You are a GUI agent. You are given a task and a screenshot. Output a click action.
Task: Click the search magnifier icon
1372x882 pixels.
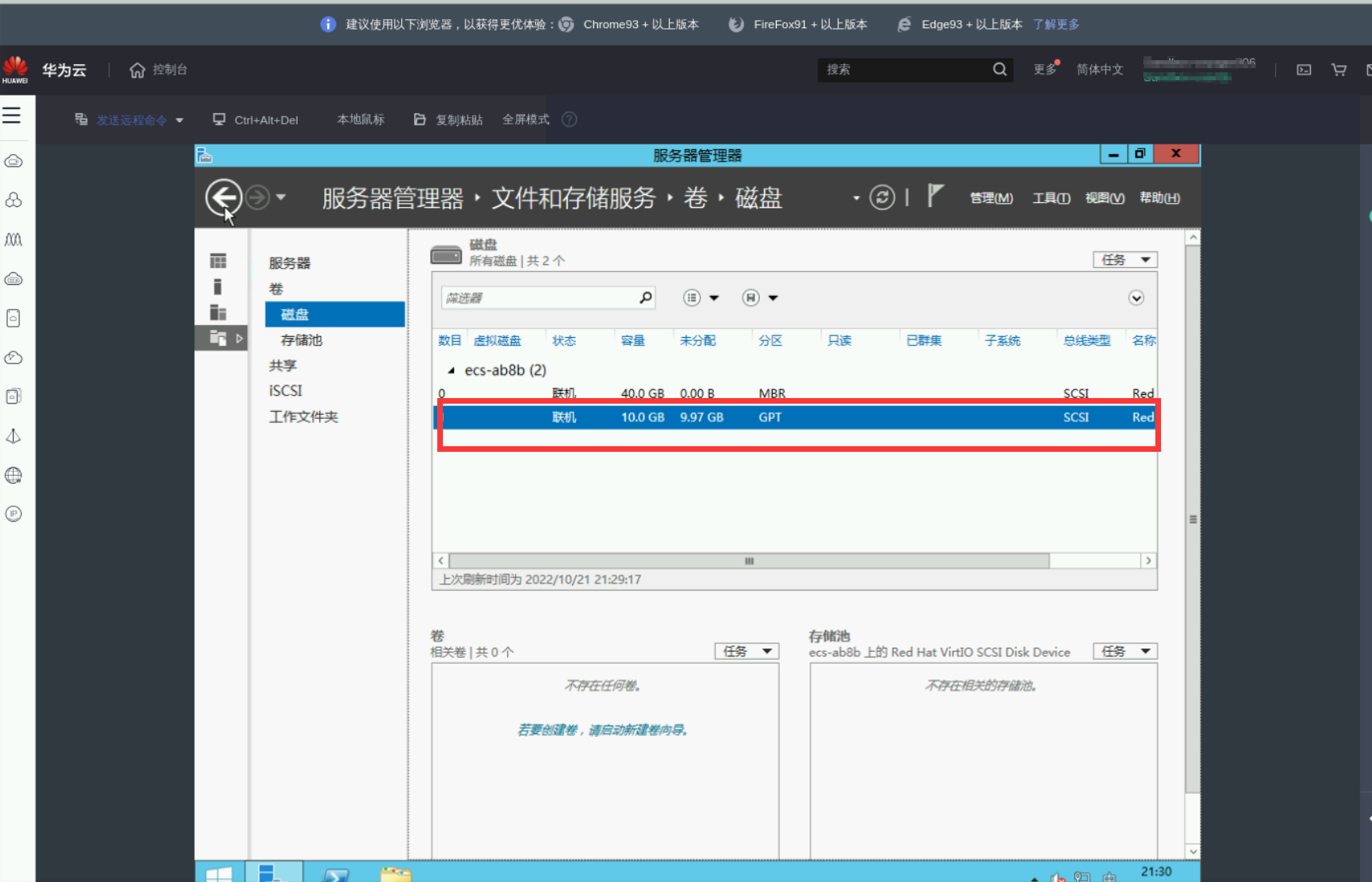pyautogui.click(x=1000, y=70)
